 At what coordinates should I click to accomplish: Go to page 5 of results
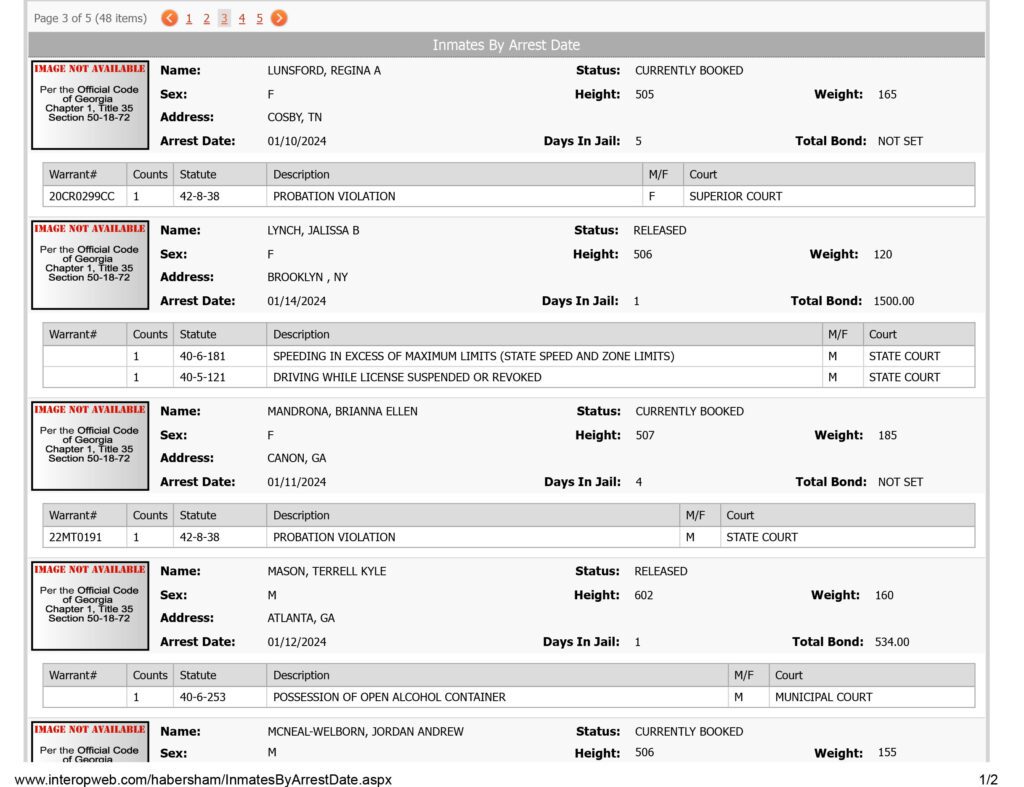[259, 19]
